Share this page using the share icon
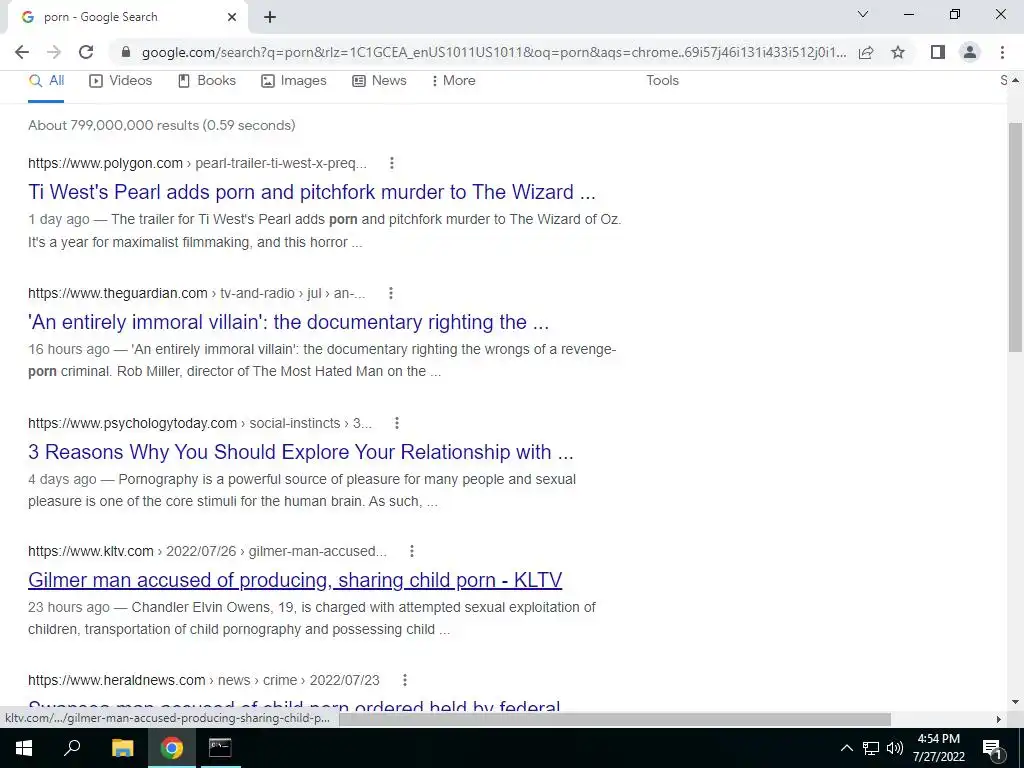The height and width of the screenshot is (768, 1024). 866,52
